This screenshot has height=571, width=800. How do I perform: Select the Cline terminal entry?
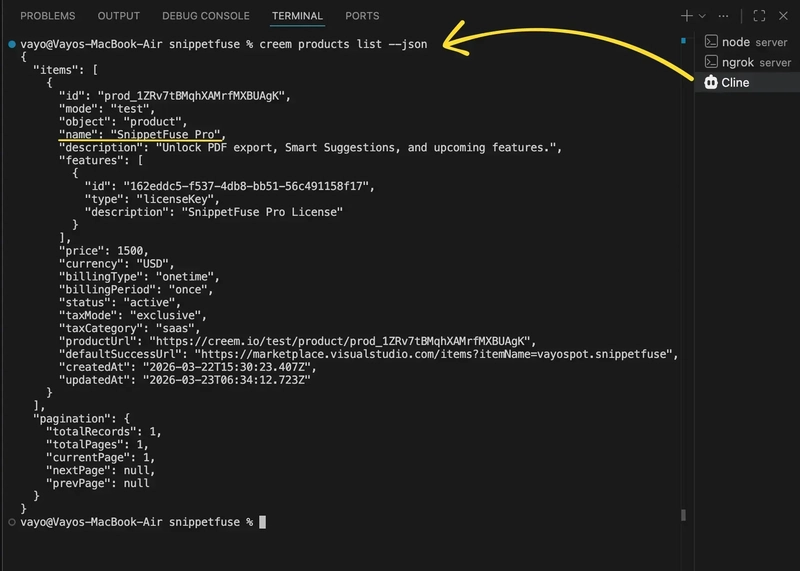747,83
